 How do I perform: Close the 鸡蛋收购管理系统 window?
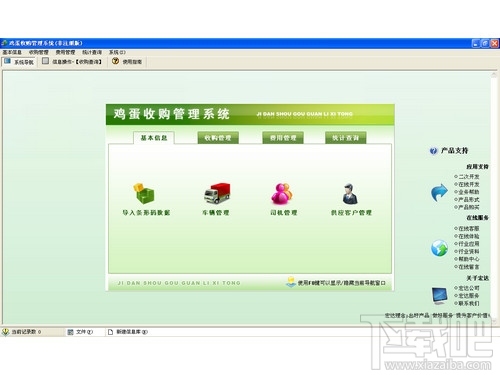pos(495,43)
